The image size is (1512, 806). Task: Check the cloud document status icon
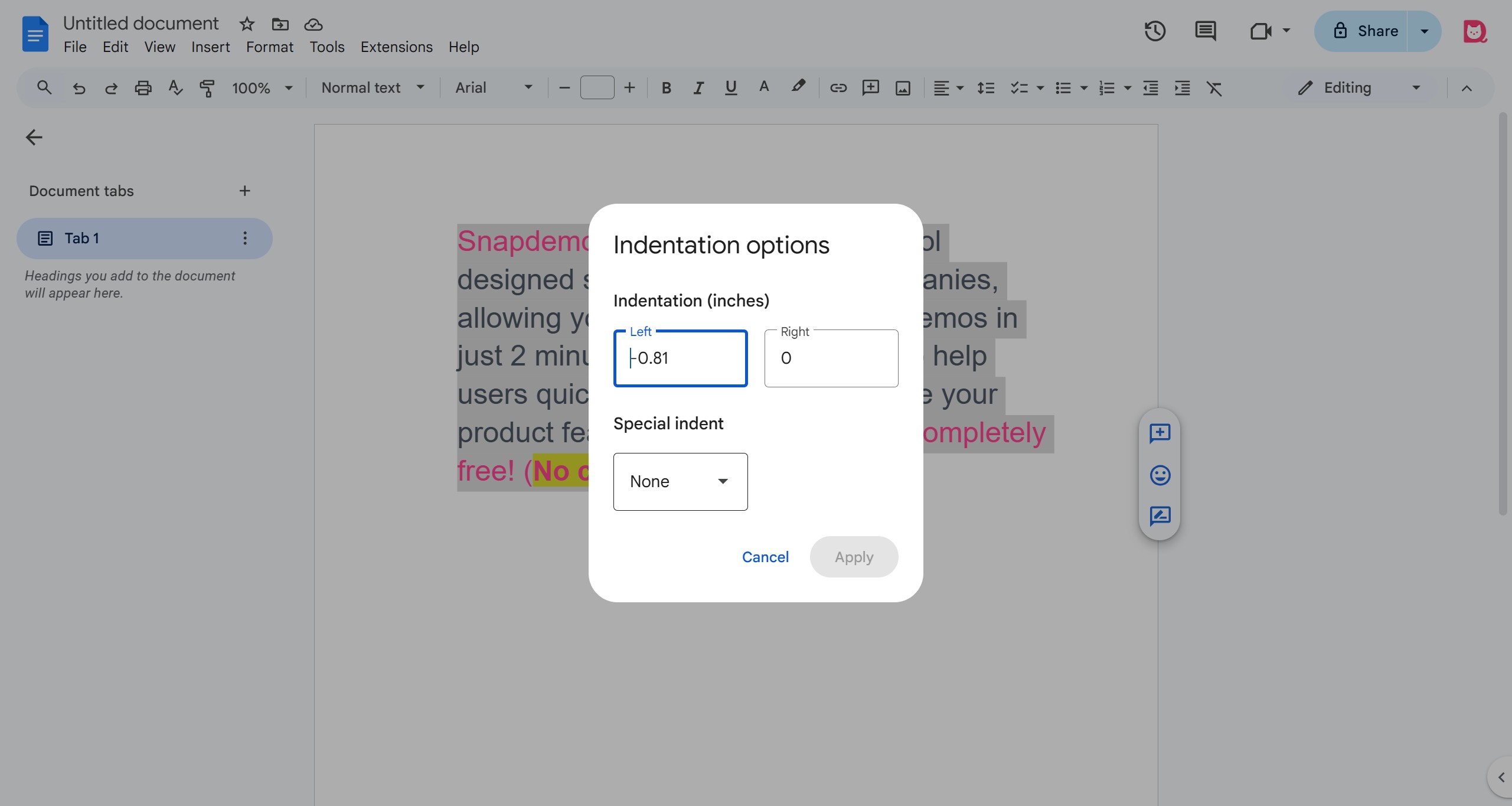pyautogui.click(x=313, y=24)
